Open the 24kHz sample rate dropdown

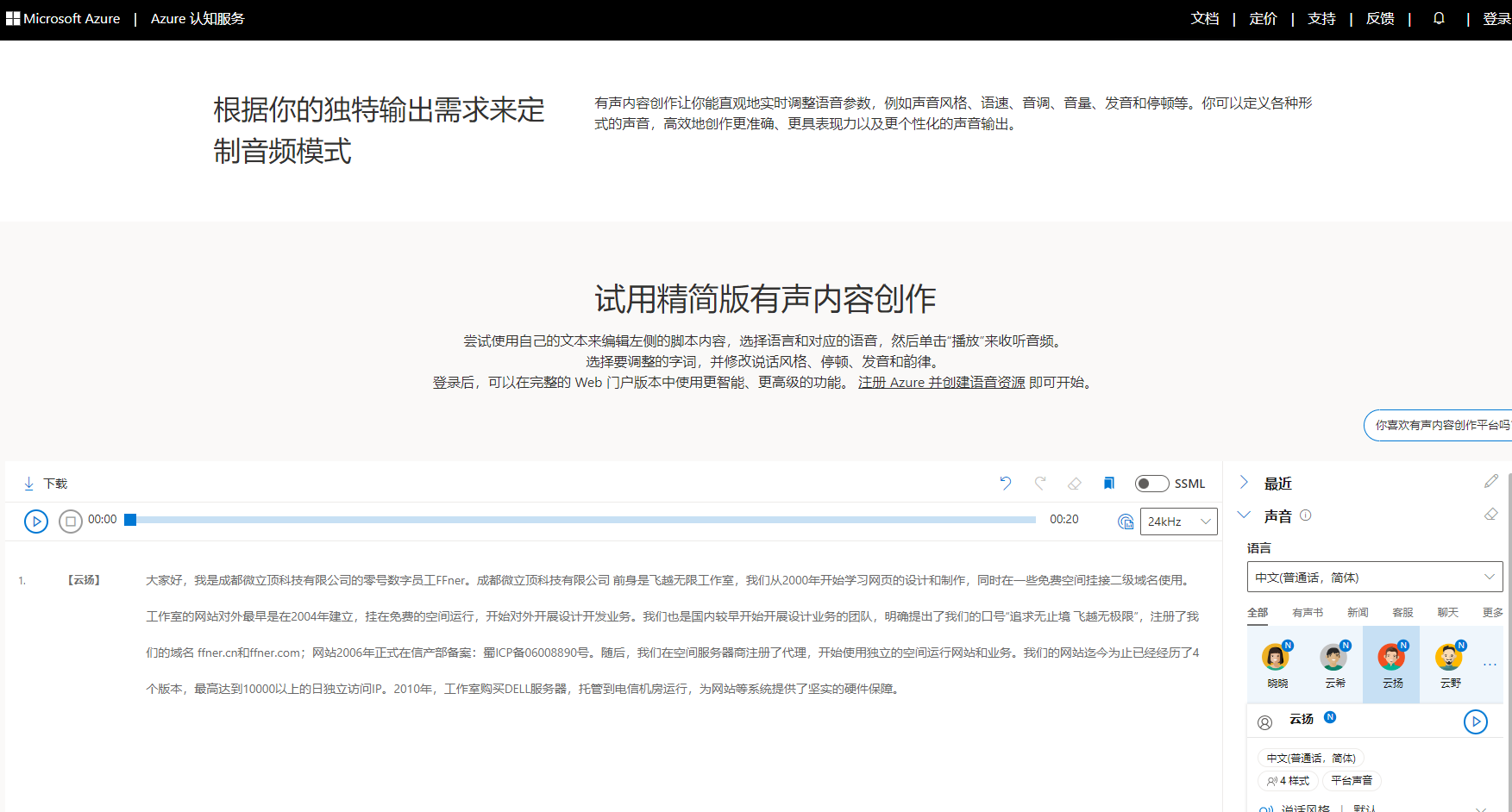coord(1179,522)
